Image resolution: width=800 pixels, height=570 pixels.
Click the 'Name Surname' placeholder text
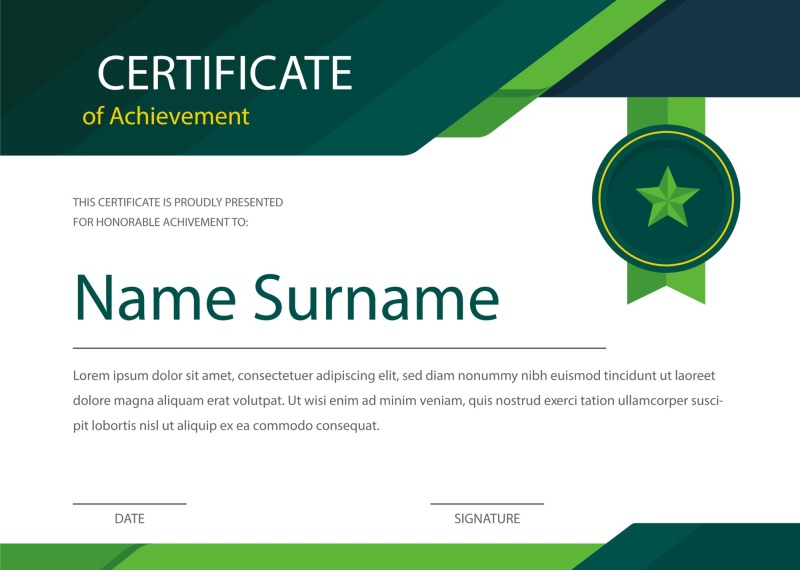point(287,298)
